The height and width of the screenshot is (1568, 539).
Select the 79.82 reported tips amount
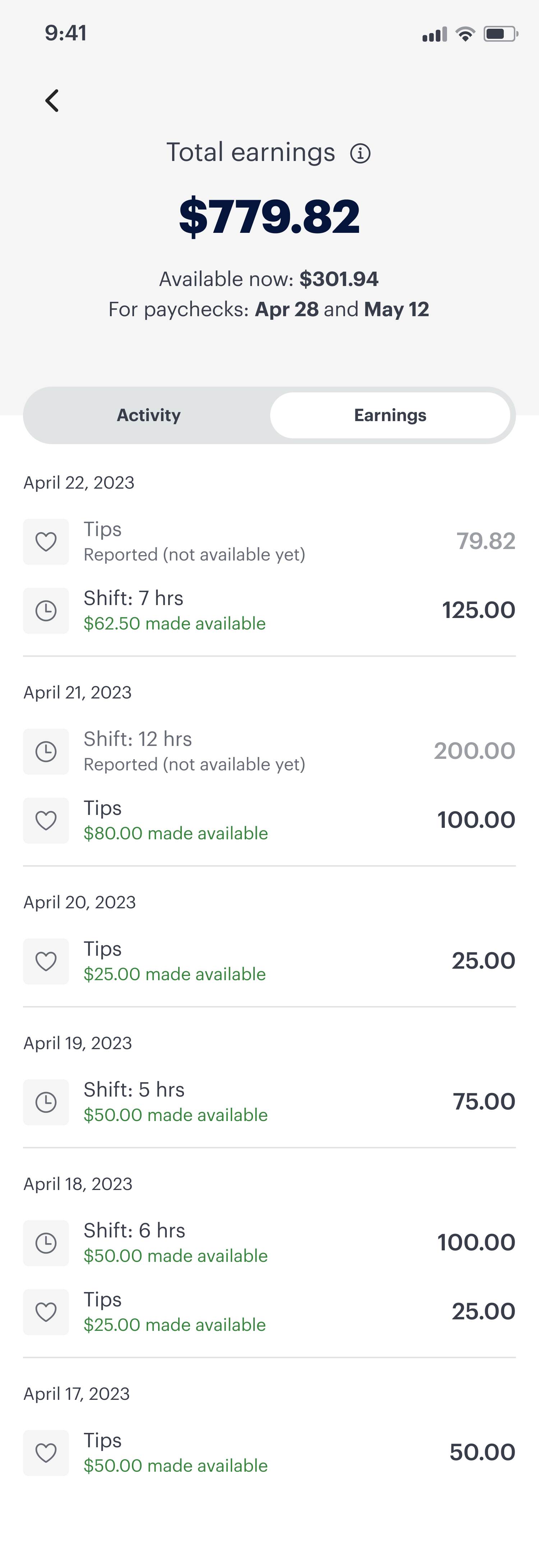point(485,541)
